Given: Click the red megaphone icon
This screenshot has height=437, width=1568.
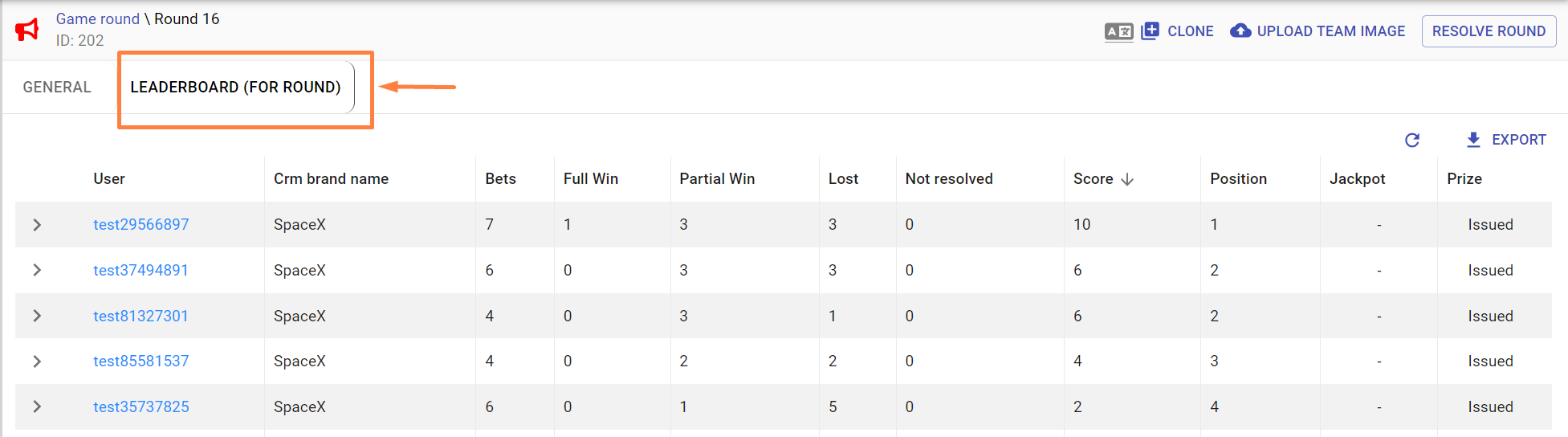Looking at the screenshot, I should [x=27, y=31].
